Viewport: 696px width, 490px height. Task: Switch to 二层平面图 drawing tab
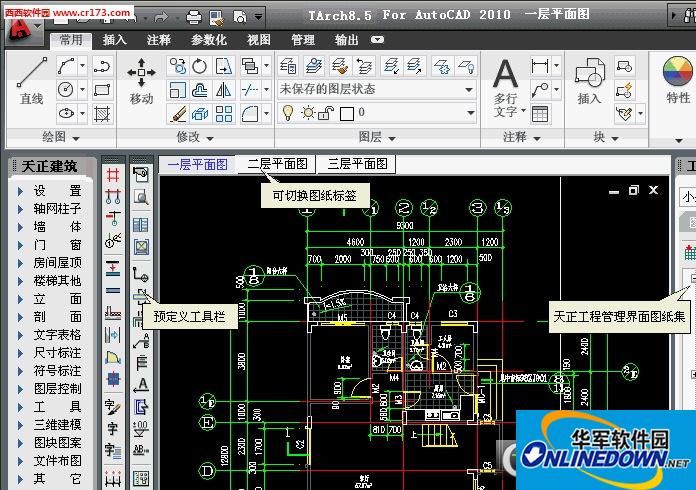pos(277,164)
